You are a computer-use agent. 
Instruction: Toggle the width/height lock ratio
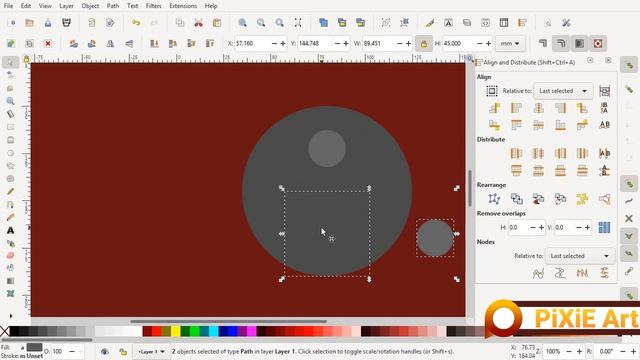tap(424, 43)
